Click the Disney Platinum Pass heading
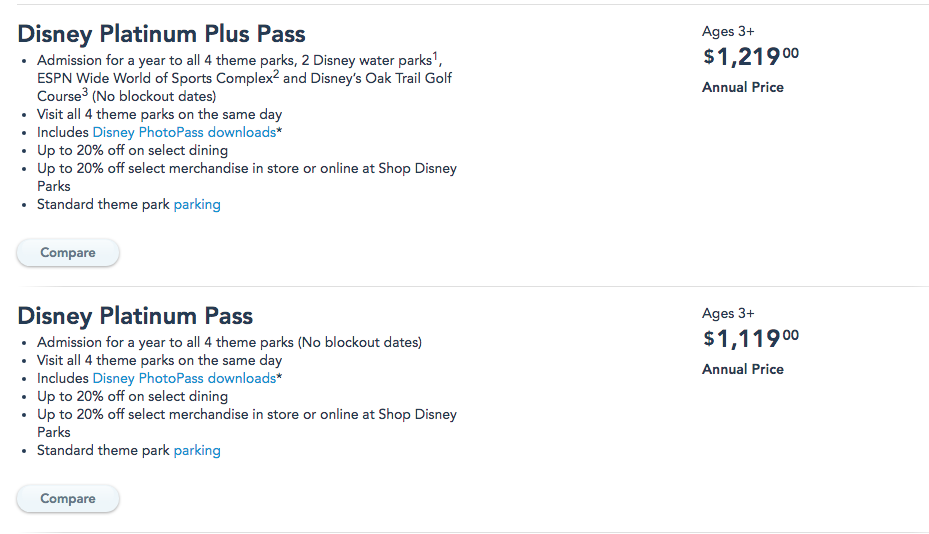Screen dimensions: 929x534 tap(135, 316)
